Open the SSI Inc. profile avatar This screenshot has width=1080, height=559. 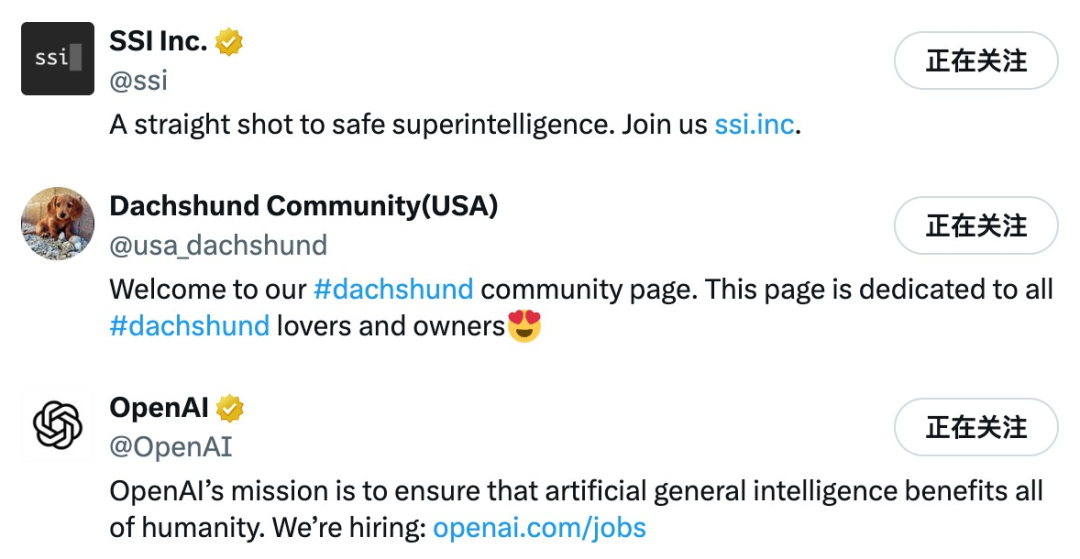[58, 59]
